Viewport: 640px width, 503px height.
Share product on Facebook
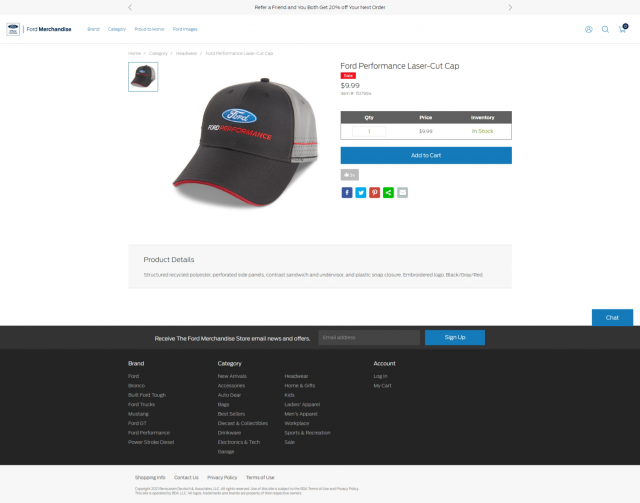[347, 193]
